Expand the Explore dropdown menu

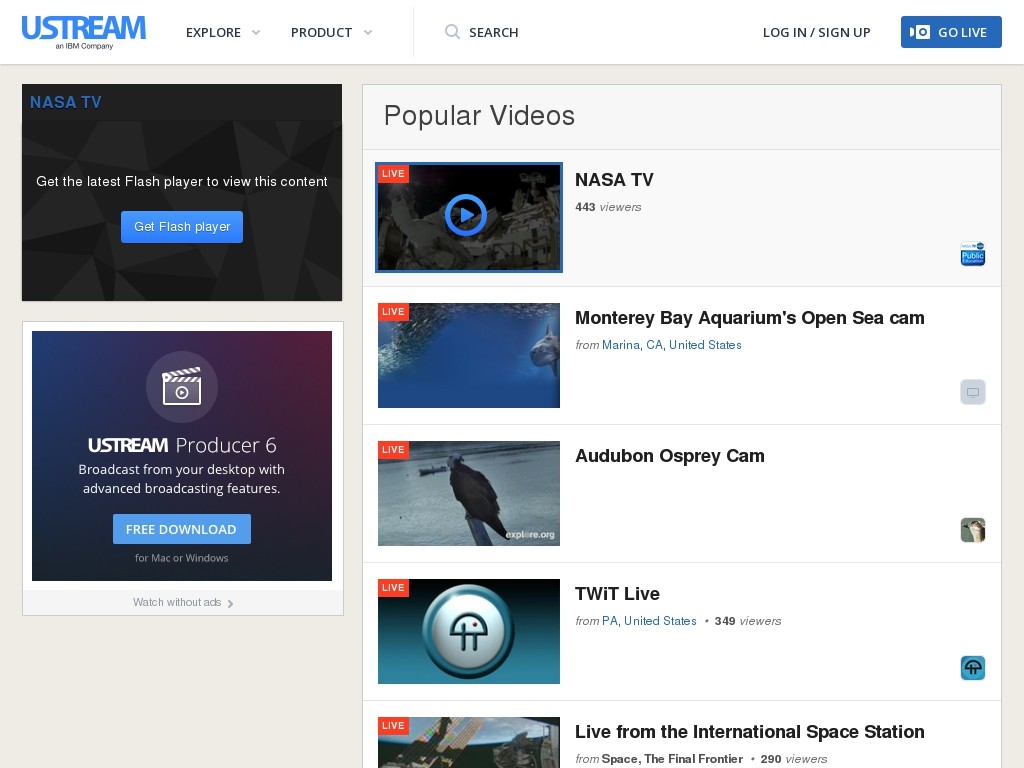(x=256, y=32)
